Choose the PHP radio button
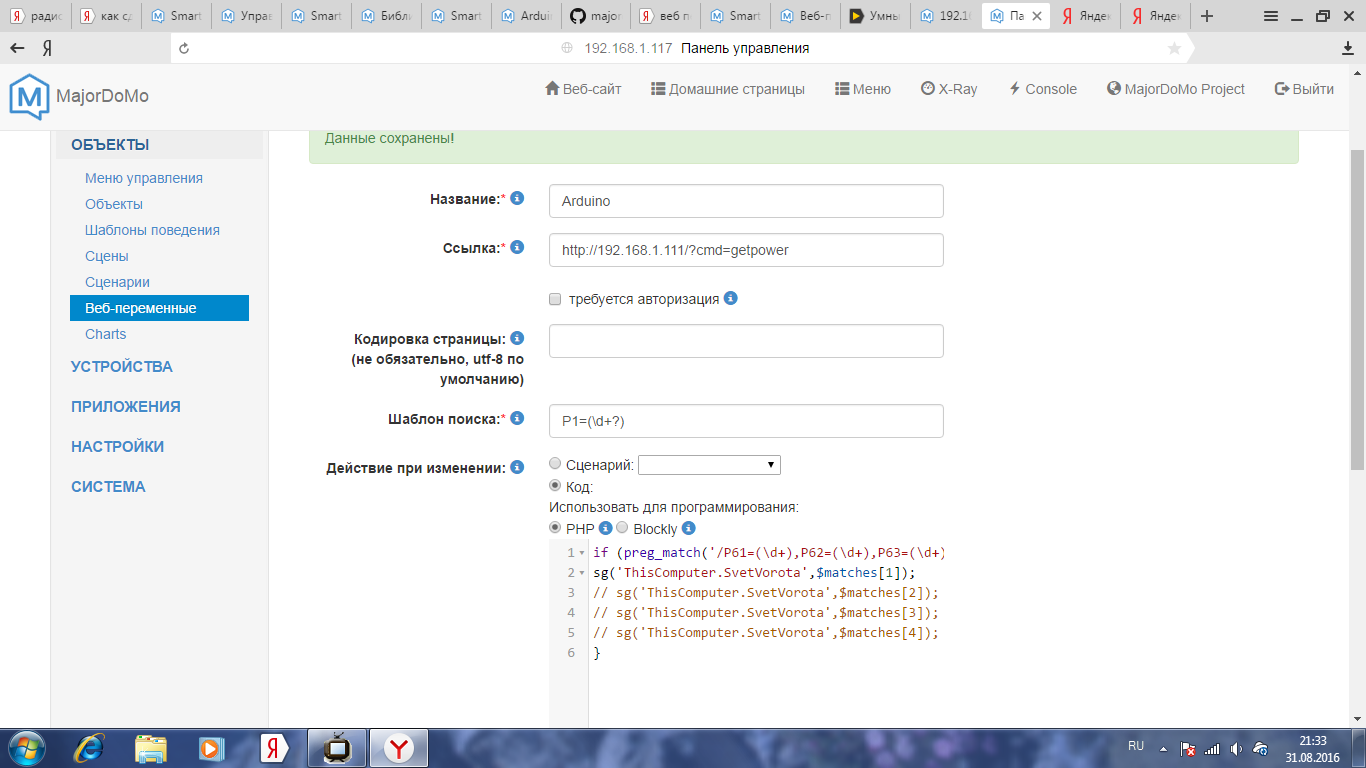 556,527
